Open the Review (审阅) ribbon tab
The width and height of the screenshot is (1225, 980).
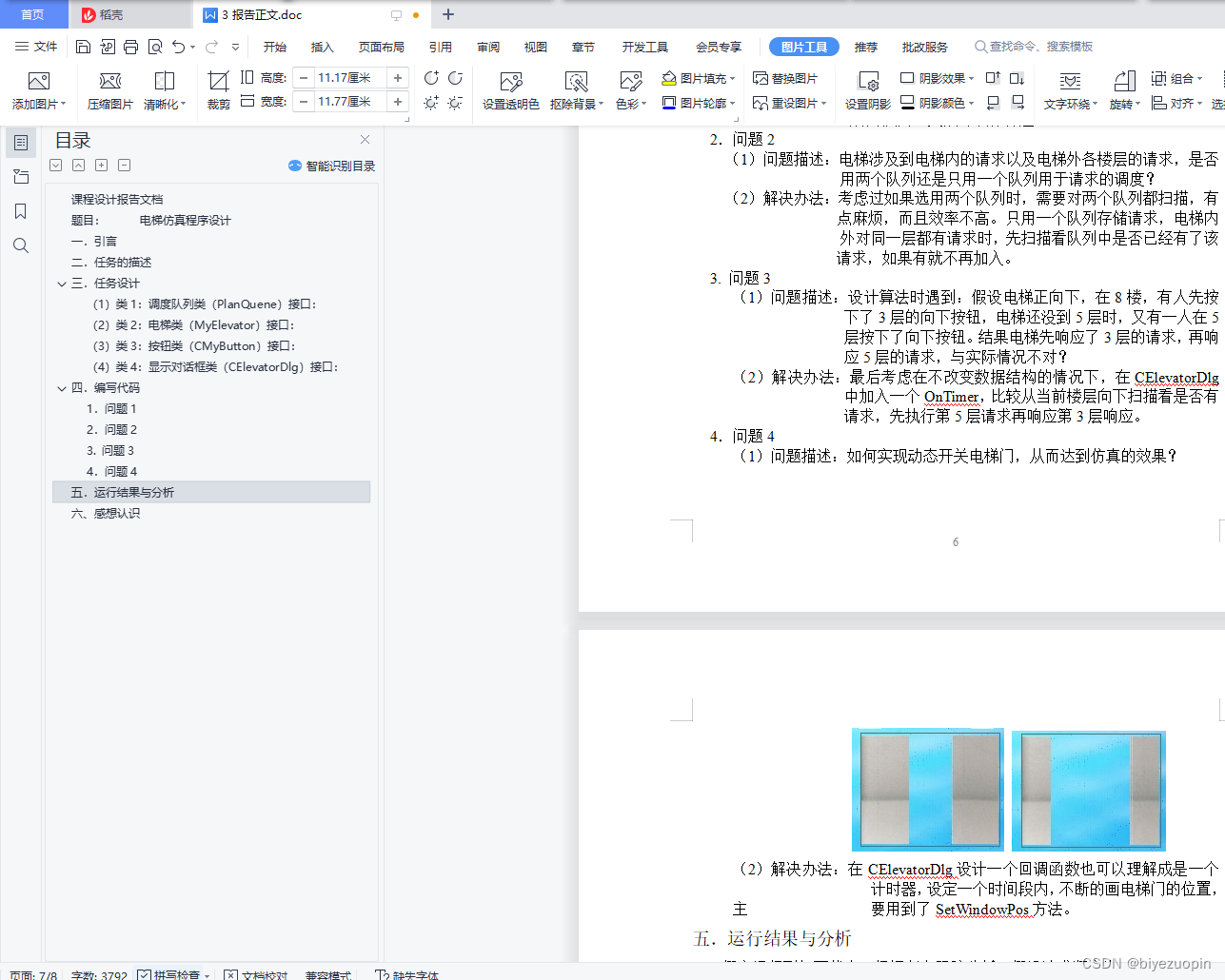pyautogui.click(x=488, y=47)
